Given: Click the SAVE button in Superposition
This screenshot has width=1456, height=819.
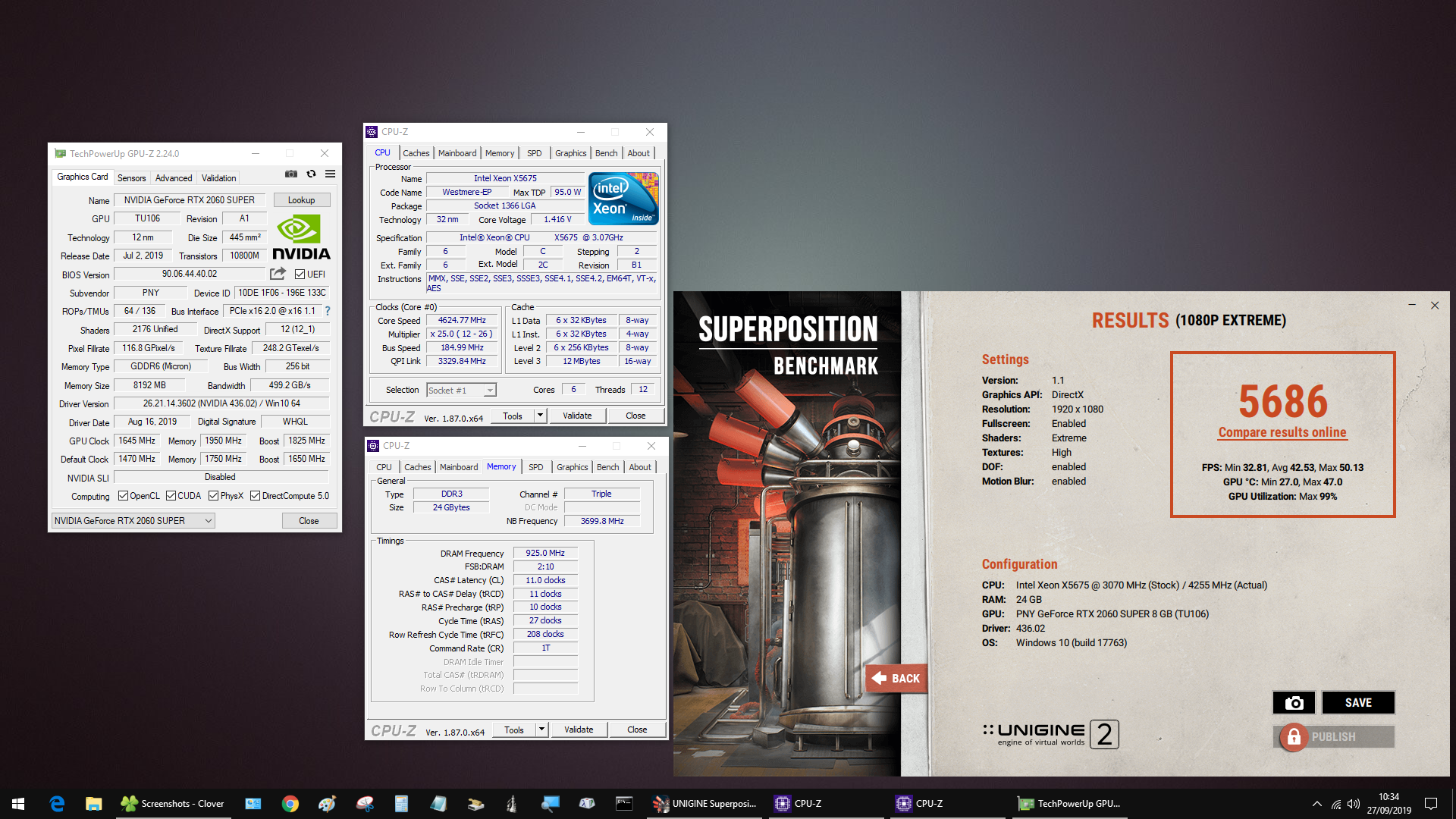Looking at the screenshot, I should tap(1358, 703).
